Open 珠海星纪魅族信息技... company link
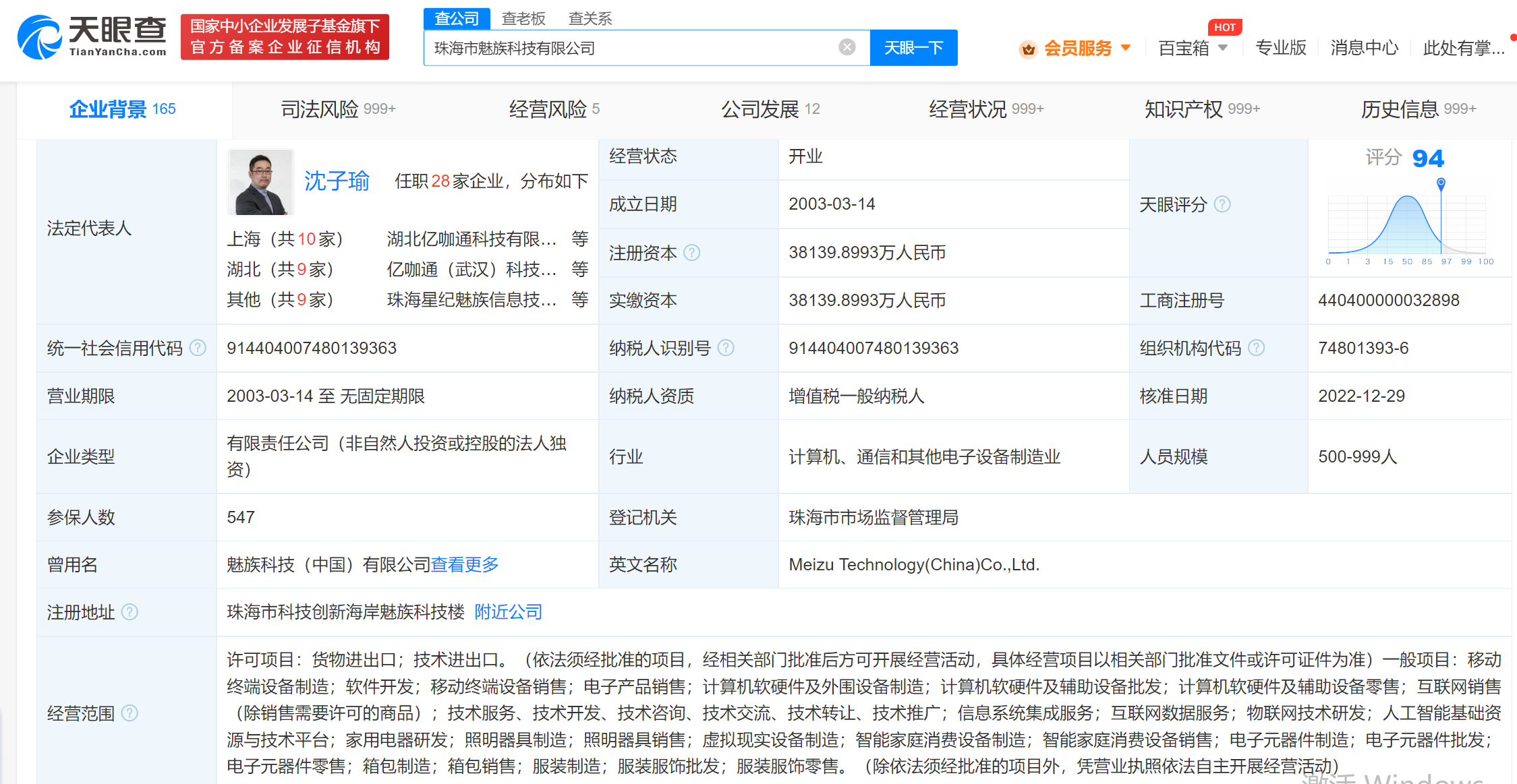 tap(472, 300)
